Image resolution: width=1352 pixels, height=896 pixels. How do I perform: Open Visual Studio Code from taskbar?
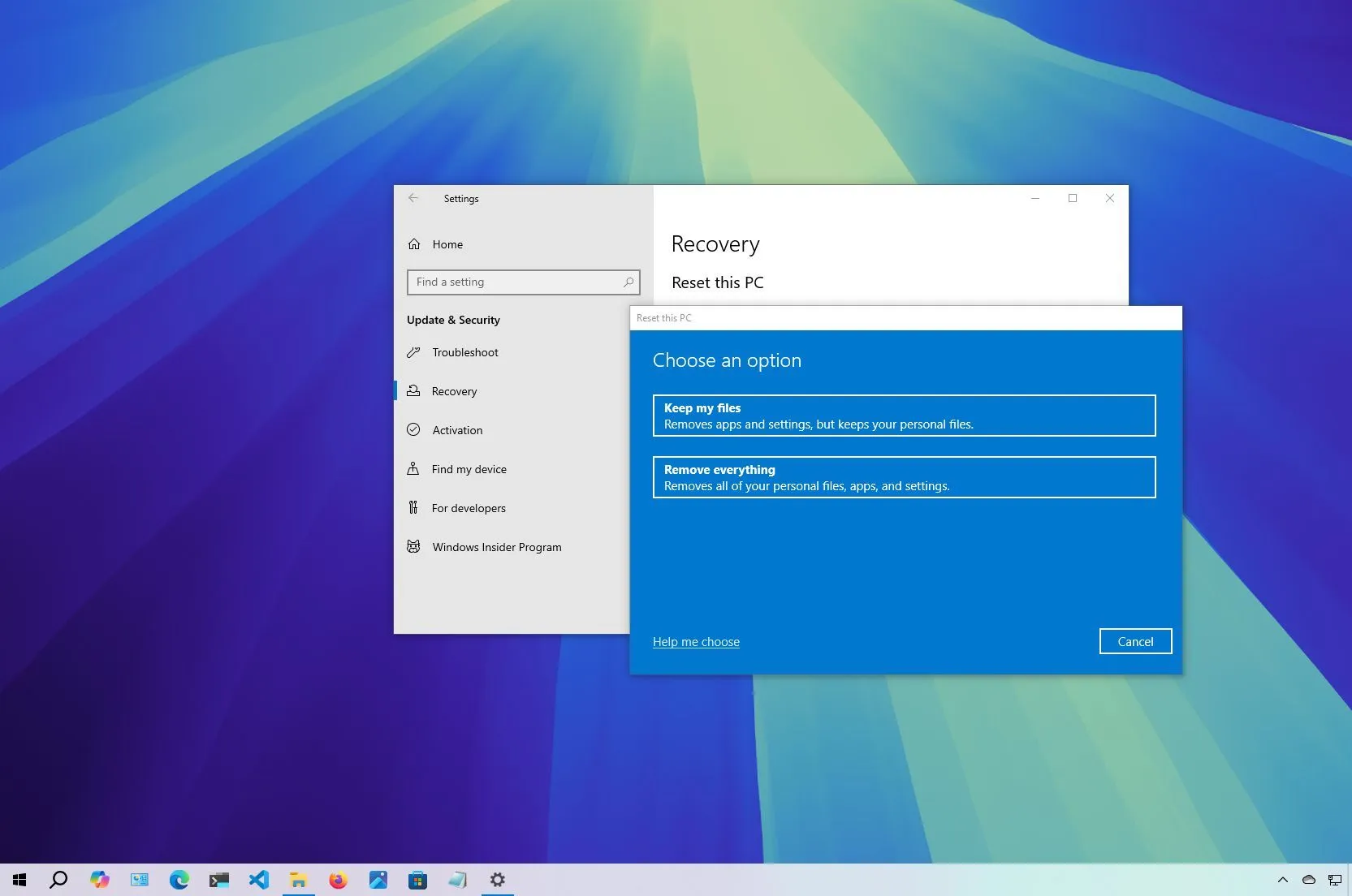point(259,880)
